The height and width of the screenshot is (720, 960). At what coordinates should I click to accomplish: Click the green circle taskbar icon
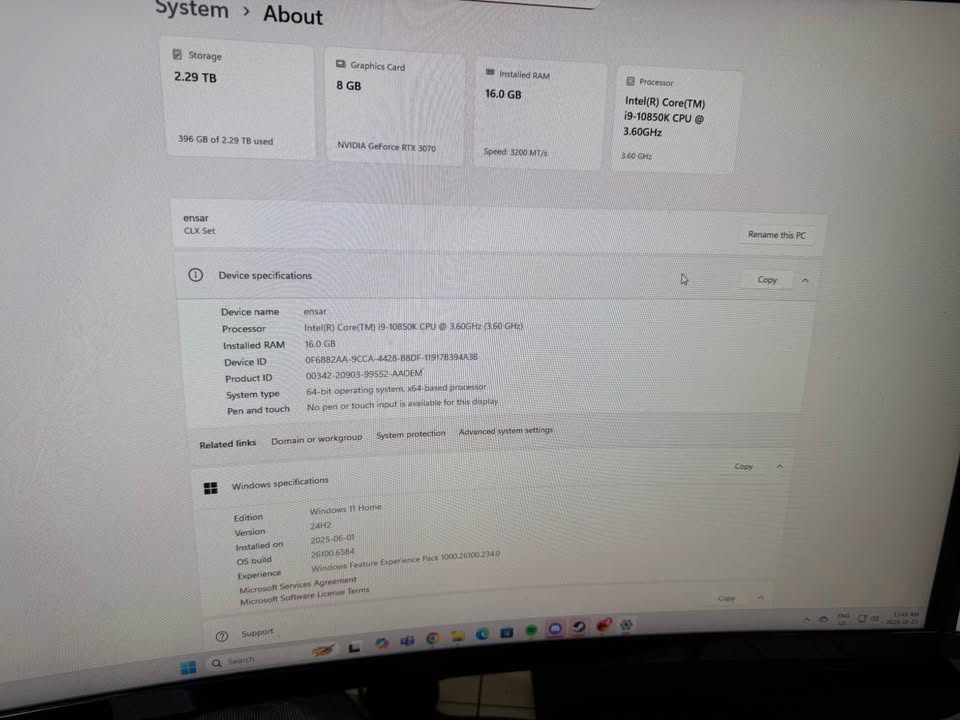pyautogui.click(x=531, y=631)
